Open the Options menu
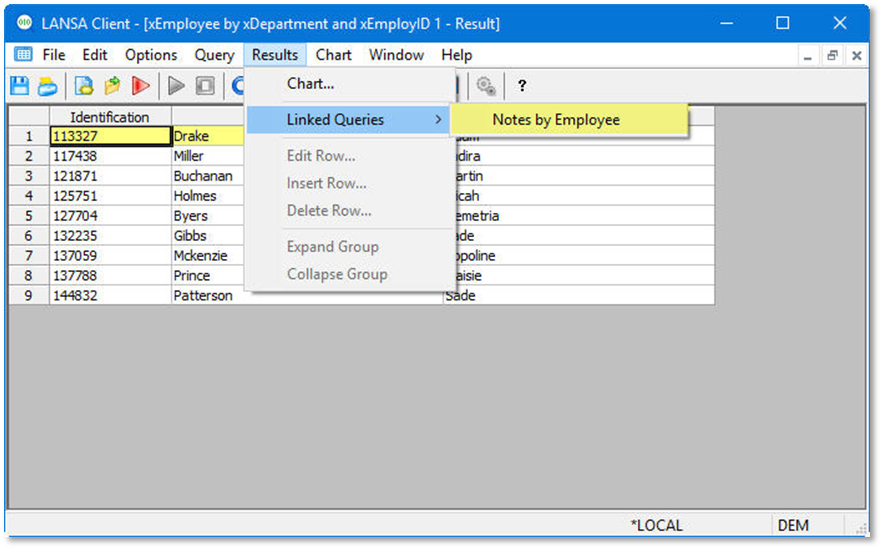This screenshot has width=882, height=549. [x=151, y=55]
